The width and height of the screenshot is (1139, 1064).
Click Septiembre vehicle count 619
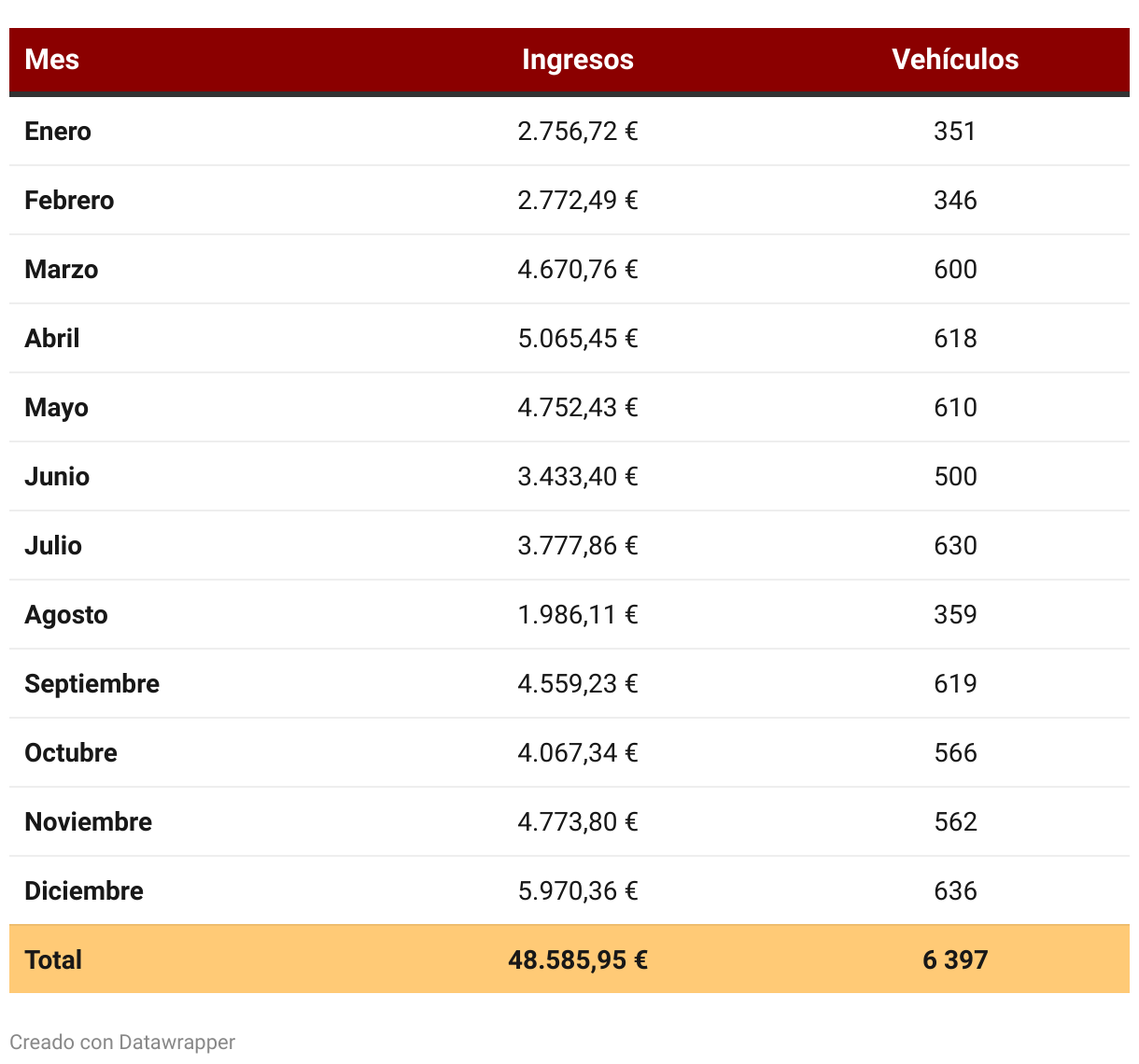(954, 684)
